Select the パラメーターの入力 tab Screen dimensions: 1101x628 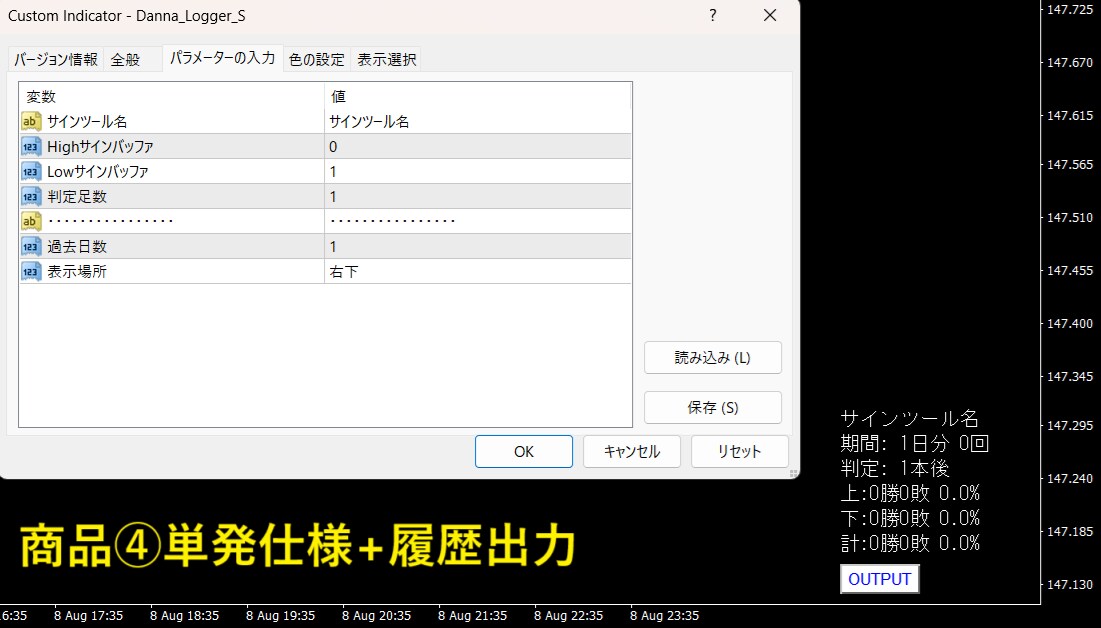pos(223,58)
